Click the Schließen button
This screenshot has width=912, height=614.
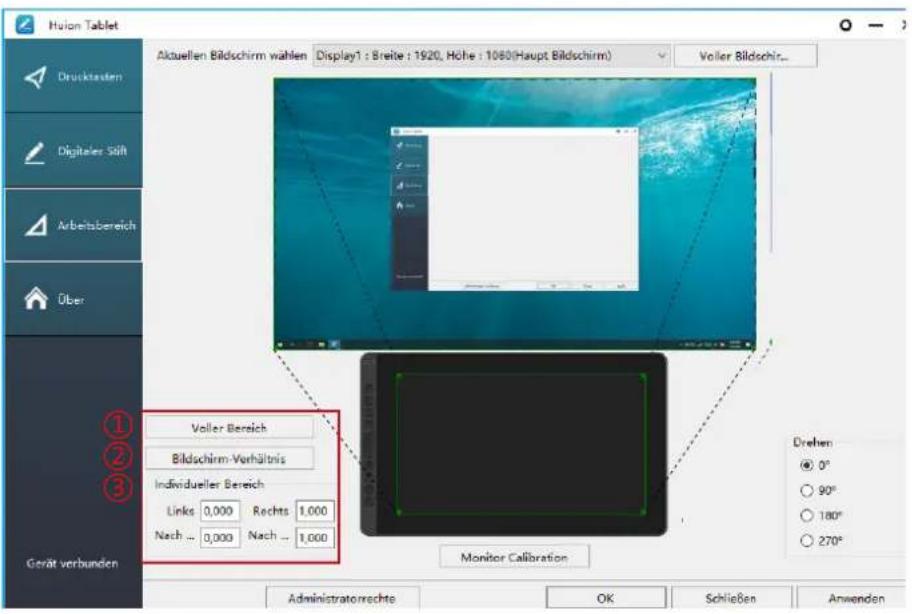731,598
